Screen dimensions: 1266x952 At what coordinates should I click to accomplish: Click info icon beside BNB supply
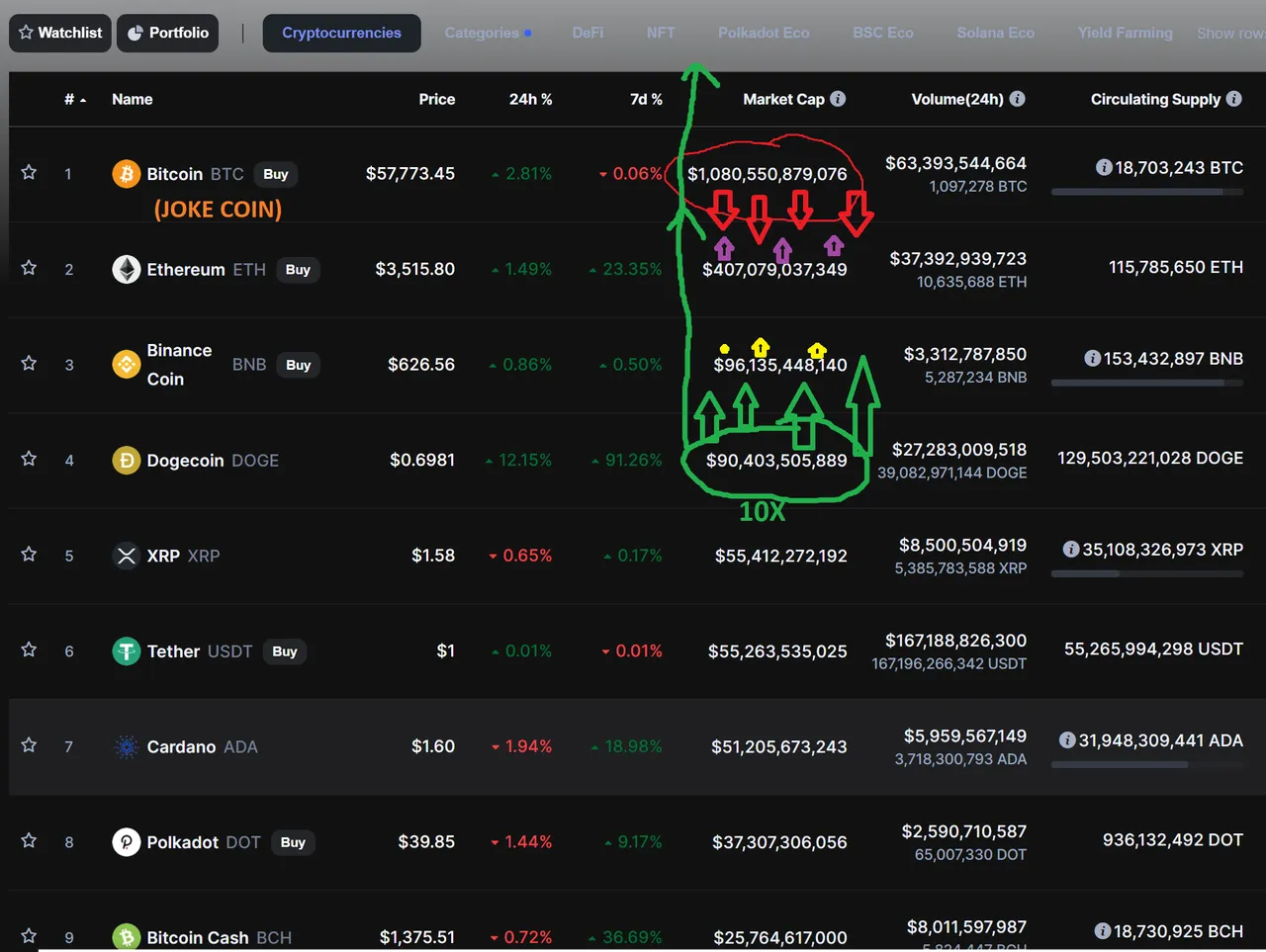pyautogui.click(x=1092, y=359)
